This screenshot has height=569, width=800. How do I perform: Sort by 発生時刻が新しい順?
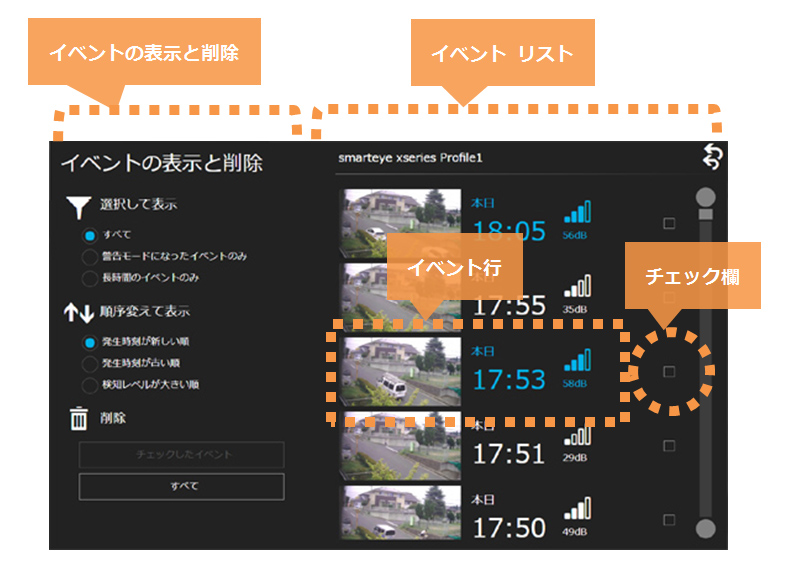pyautogui.click(x=90, y=342)
